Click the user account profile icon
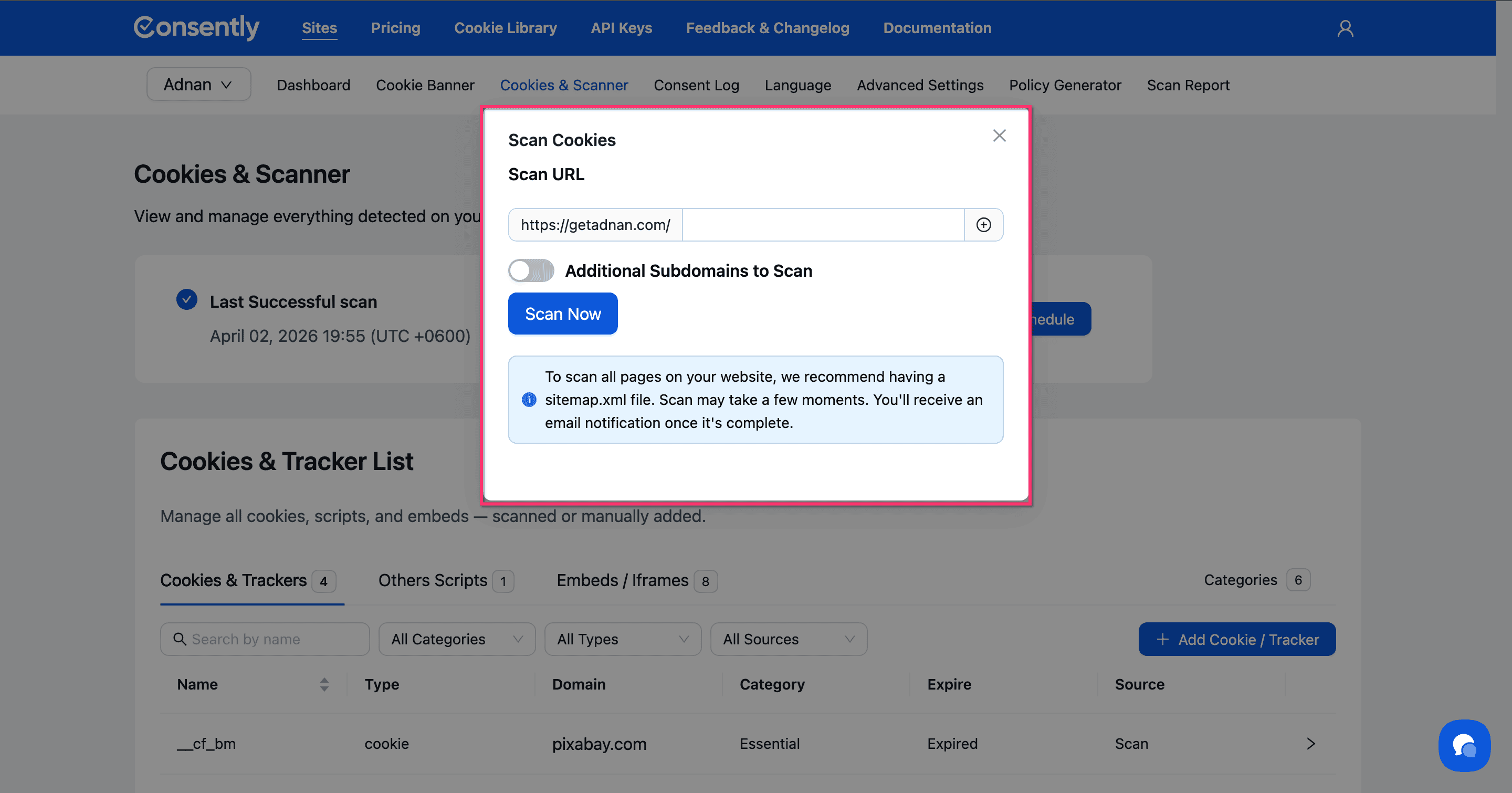 coord(1345,28)
